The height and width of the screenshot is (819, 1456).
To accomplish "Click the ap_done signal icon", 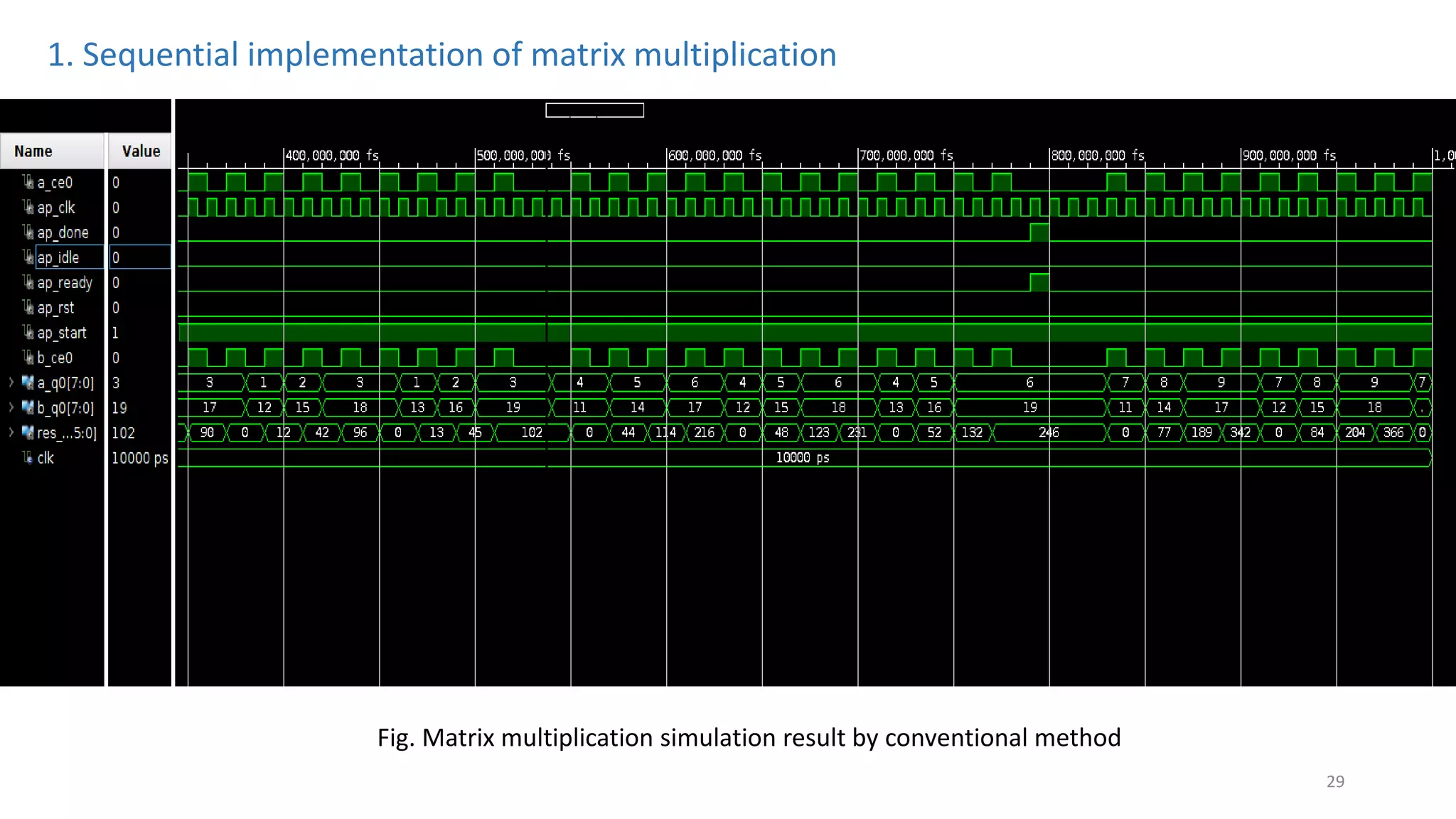I will click(28, 232).
